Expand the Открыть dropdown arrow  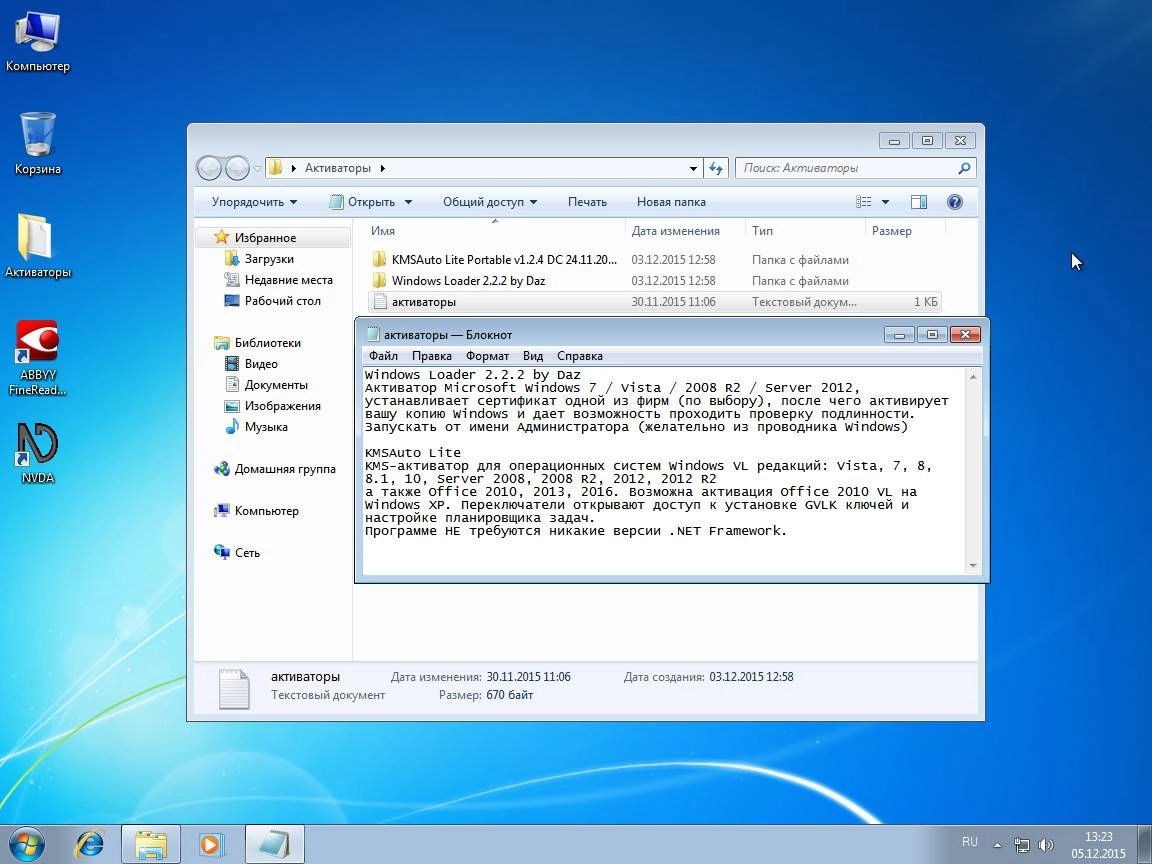click(408, 202)
